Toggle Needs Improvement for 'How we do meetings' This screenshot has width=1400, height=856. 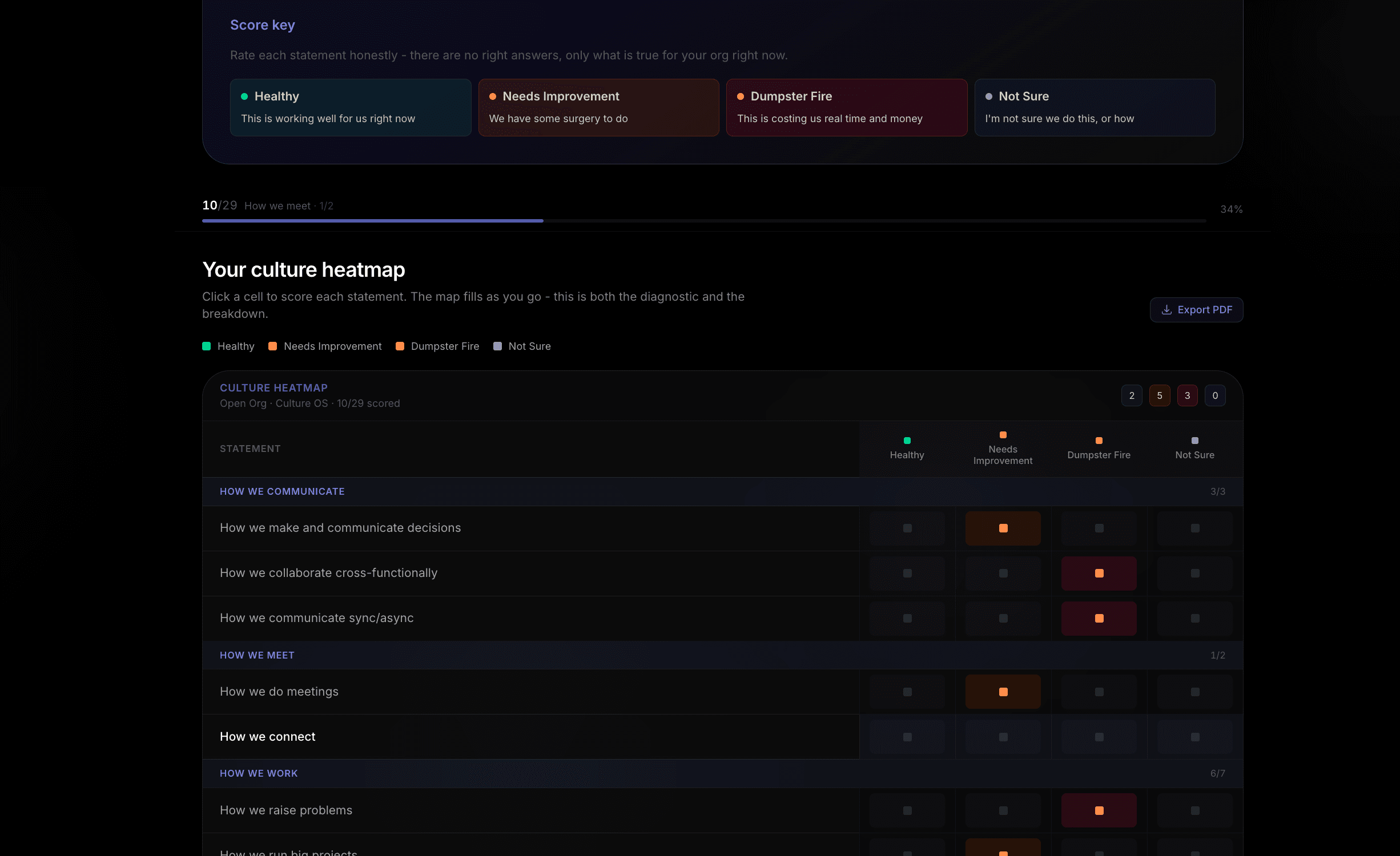(x=1003, y=692)
